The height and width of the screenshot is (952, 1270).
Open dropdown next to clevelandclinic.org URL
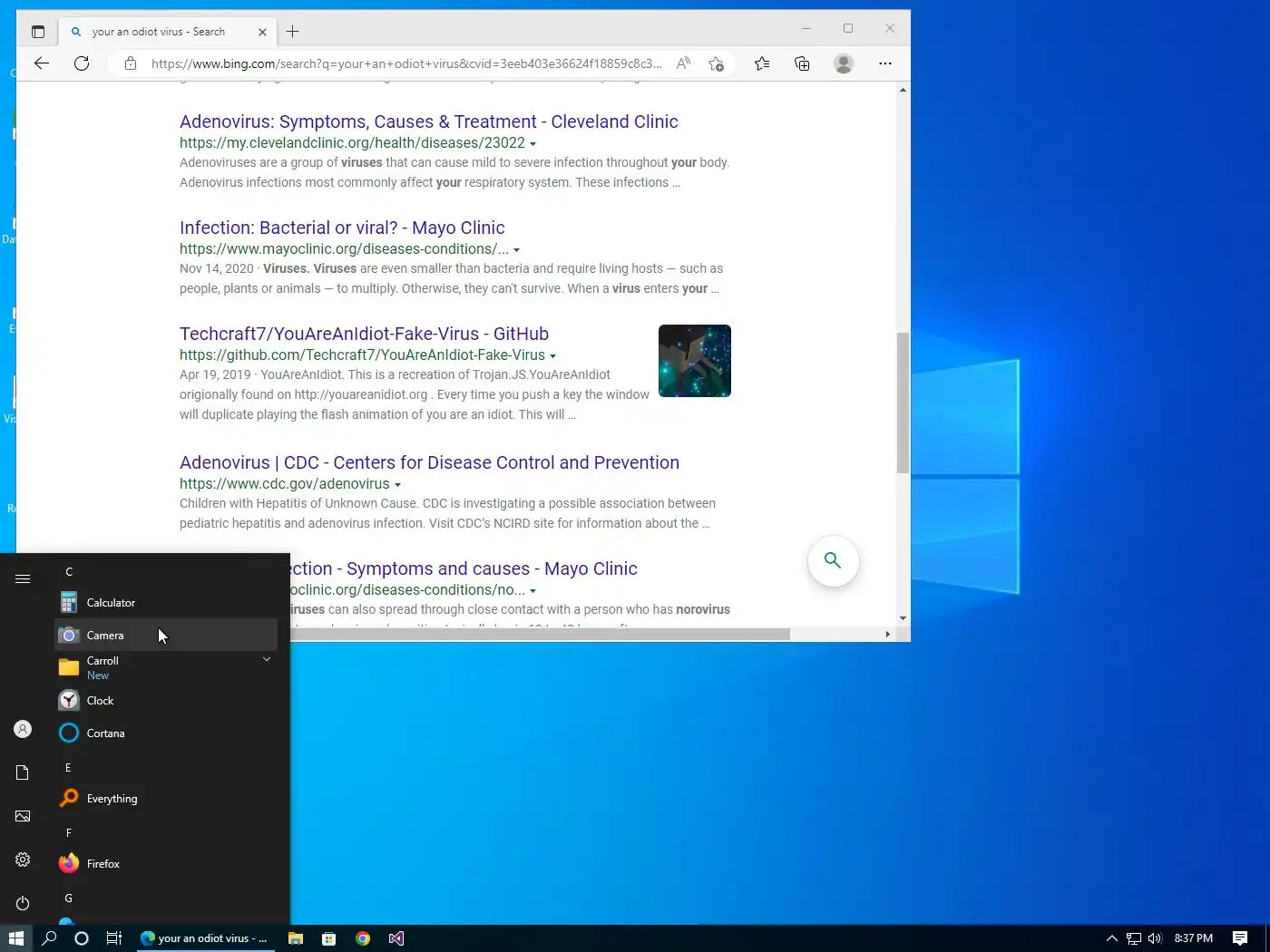tap(533, 144)
